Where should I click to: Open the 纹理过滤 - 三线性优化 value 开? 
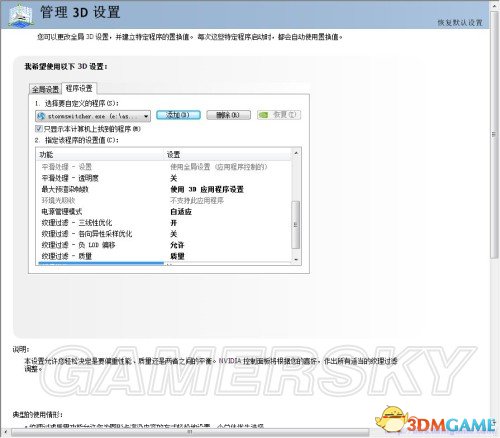coord(173,223)
